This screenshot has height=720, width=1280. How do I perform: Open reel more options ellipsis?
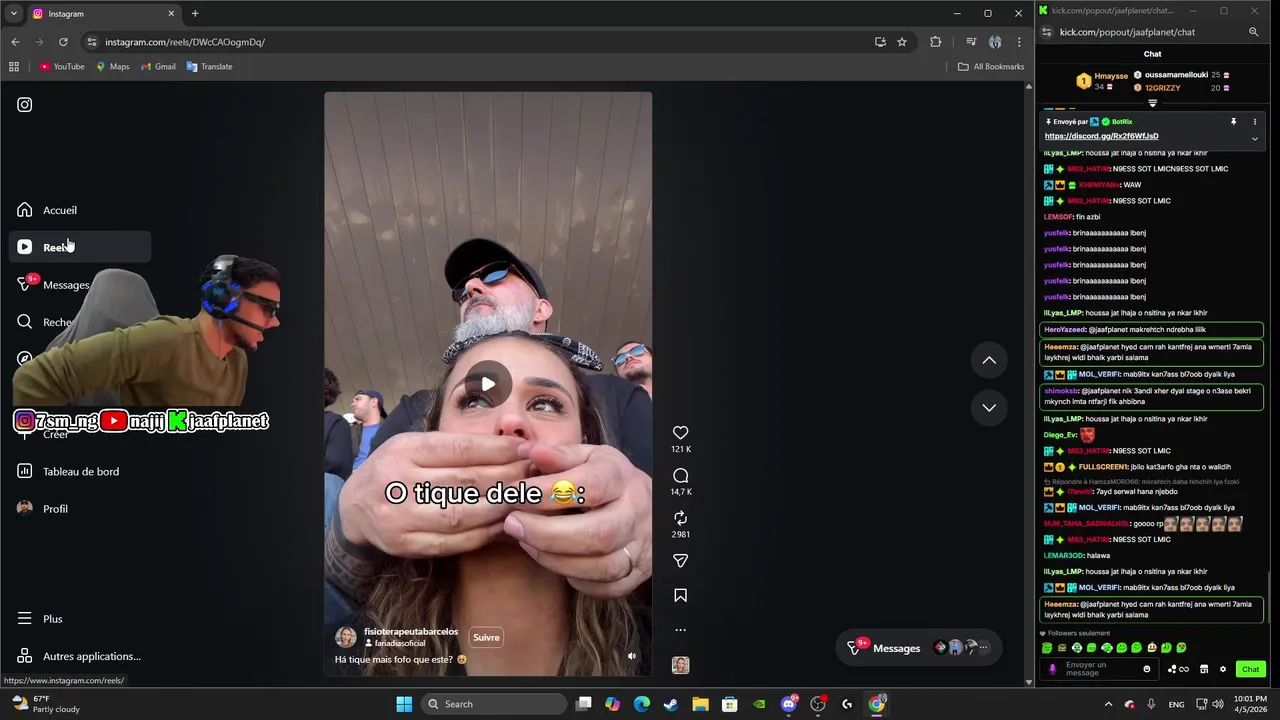680,630
